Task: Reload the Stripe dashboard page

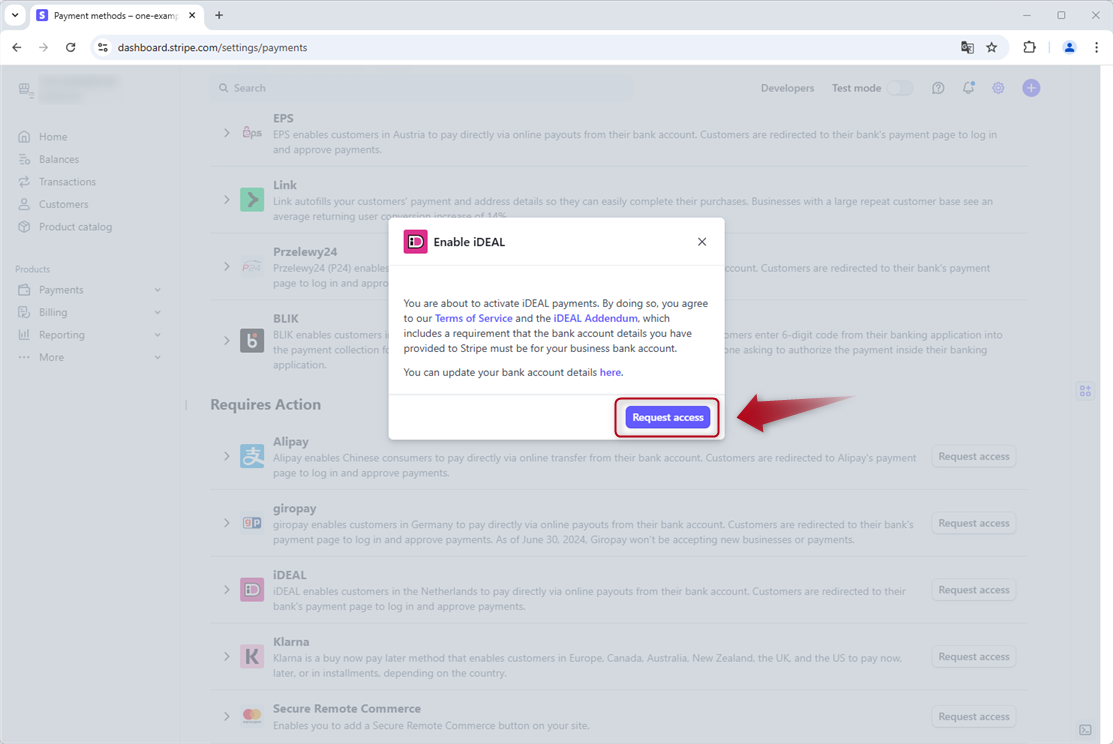Action: click(x=70, y=48)
